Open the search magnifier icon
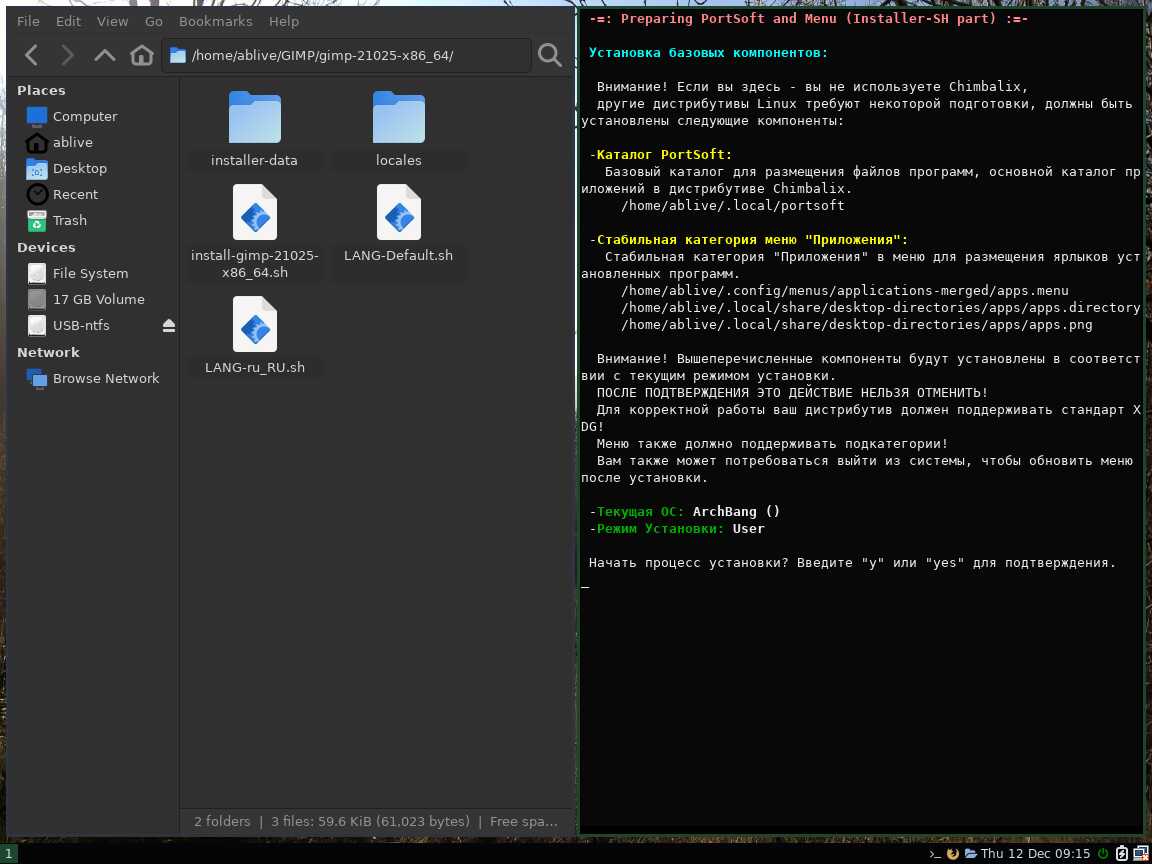 coord(549,55)
